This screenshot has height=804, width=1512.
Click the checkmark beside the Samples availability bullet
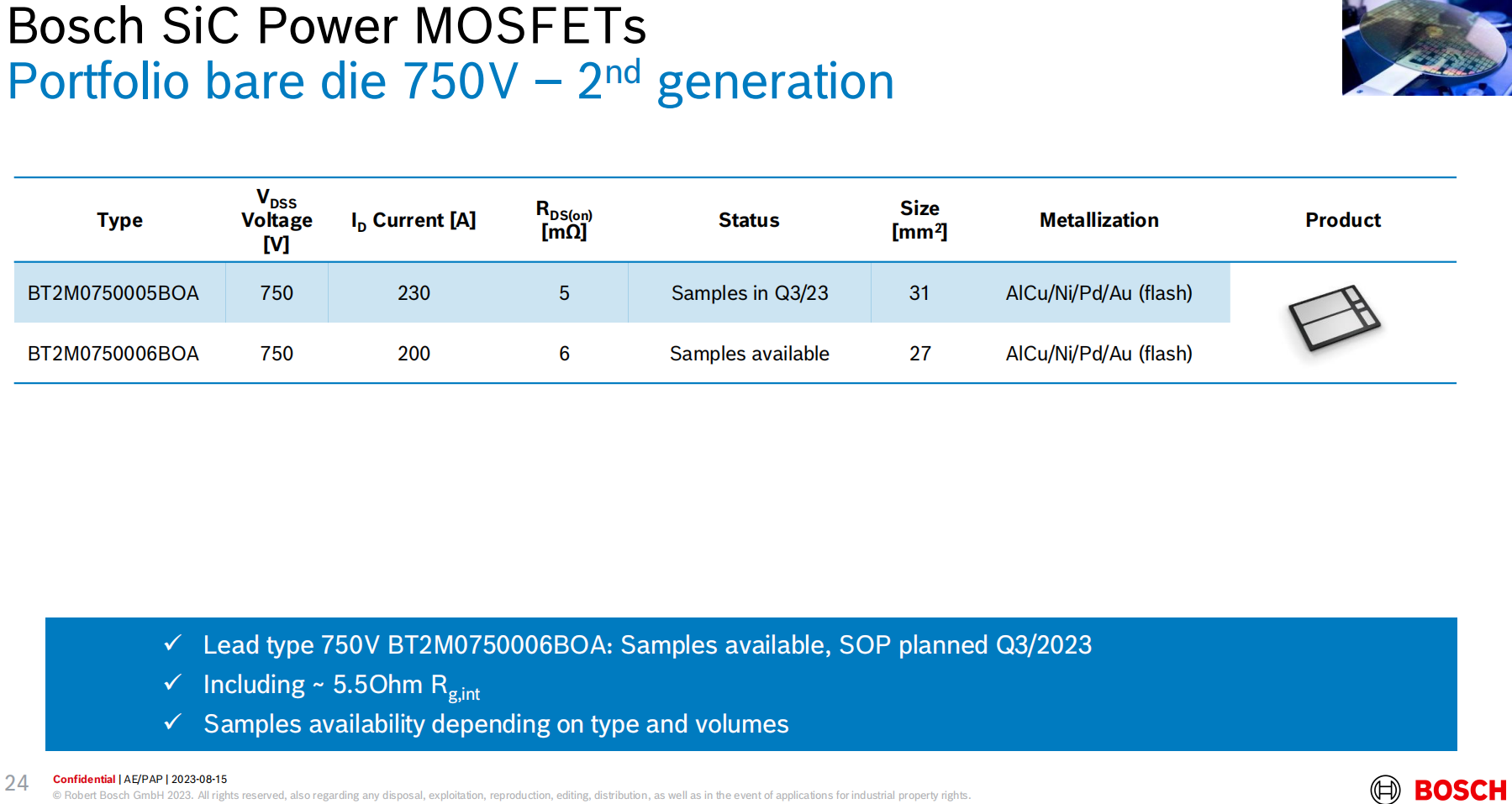(173, 723)
